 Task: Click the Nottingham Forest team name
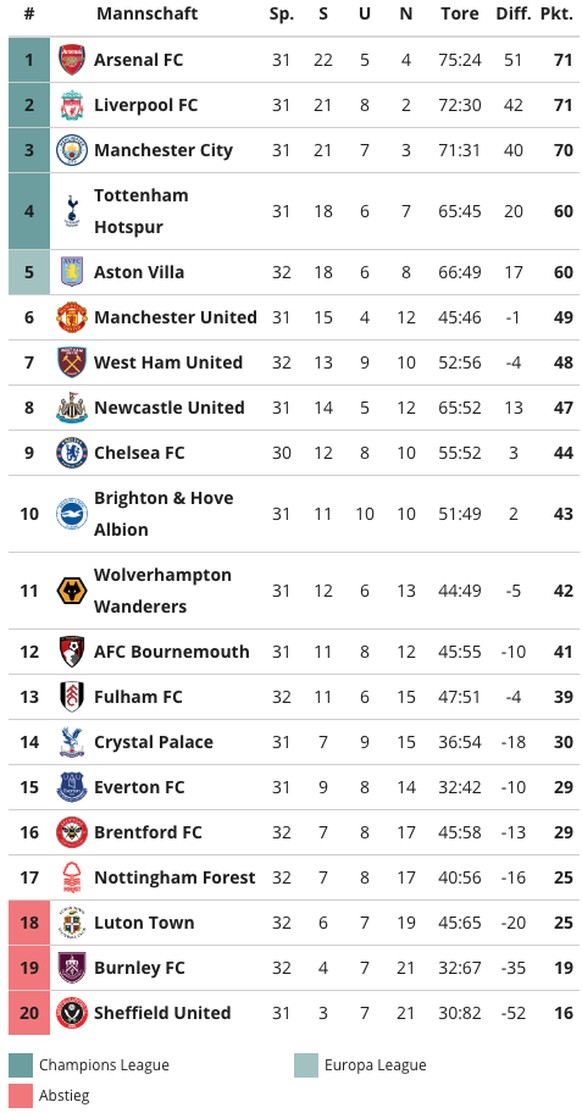pyautogui.click(x=175, y=878)
